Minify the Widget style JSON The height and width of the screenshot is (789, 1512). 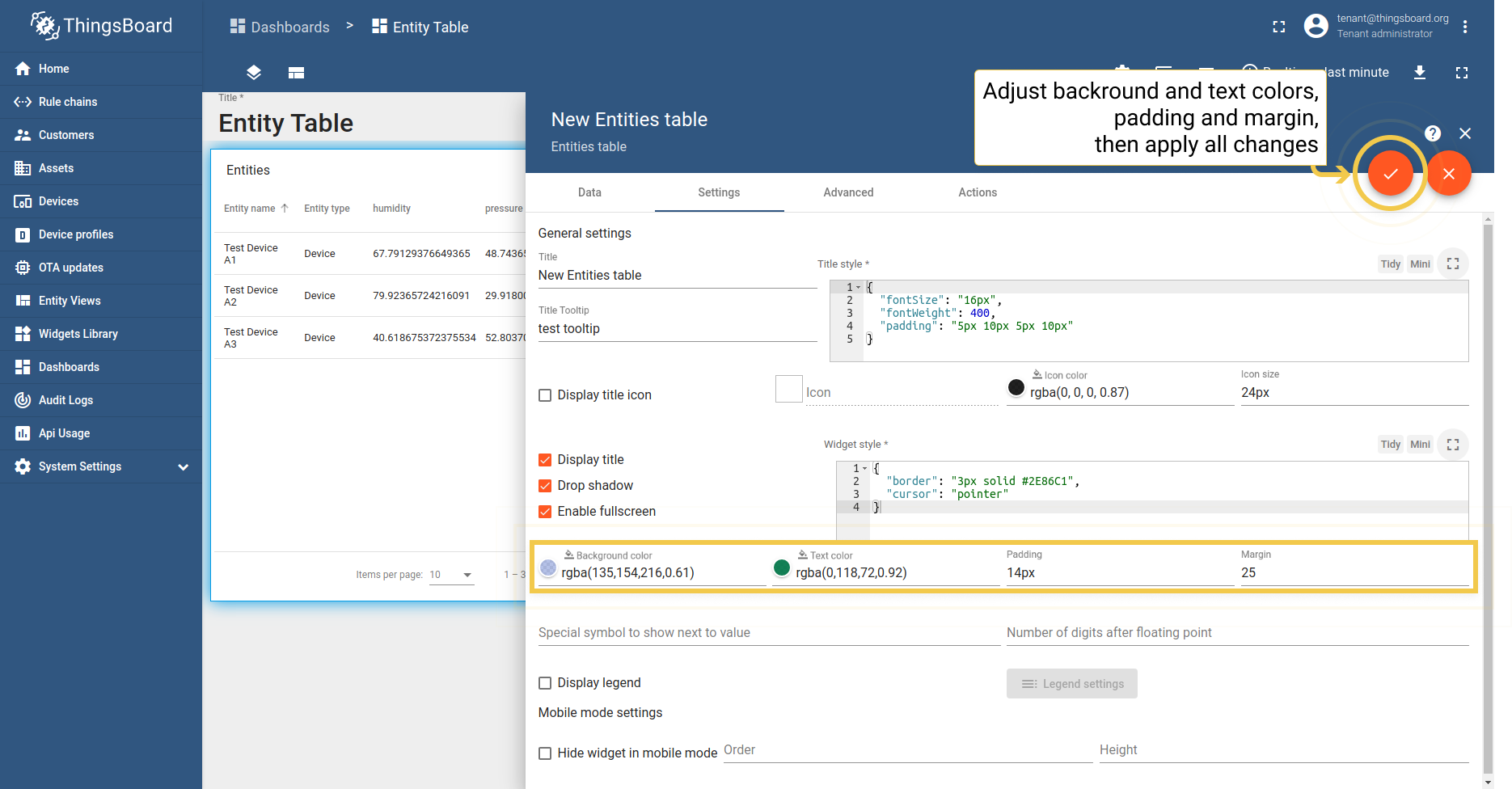click(x=1420, y=445)
